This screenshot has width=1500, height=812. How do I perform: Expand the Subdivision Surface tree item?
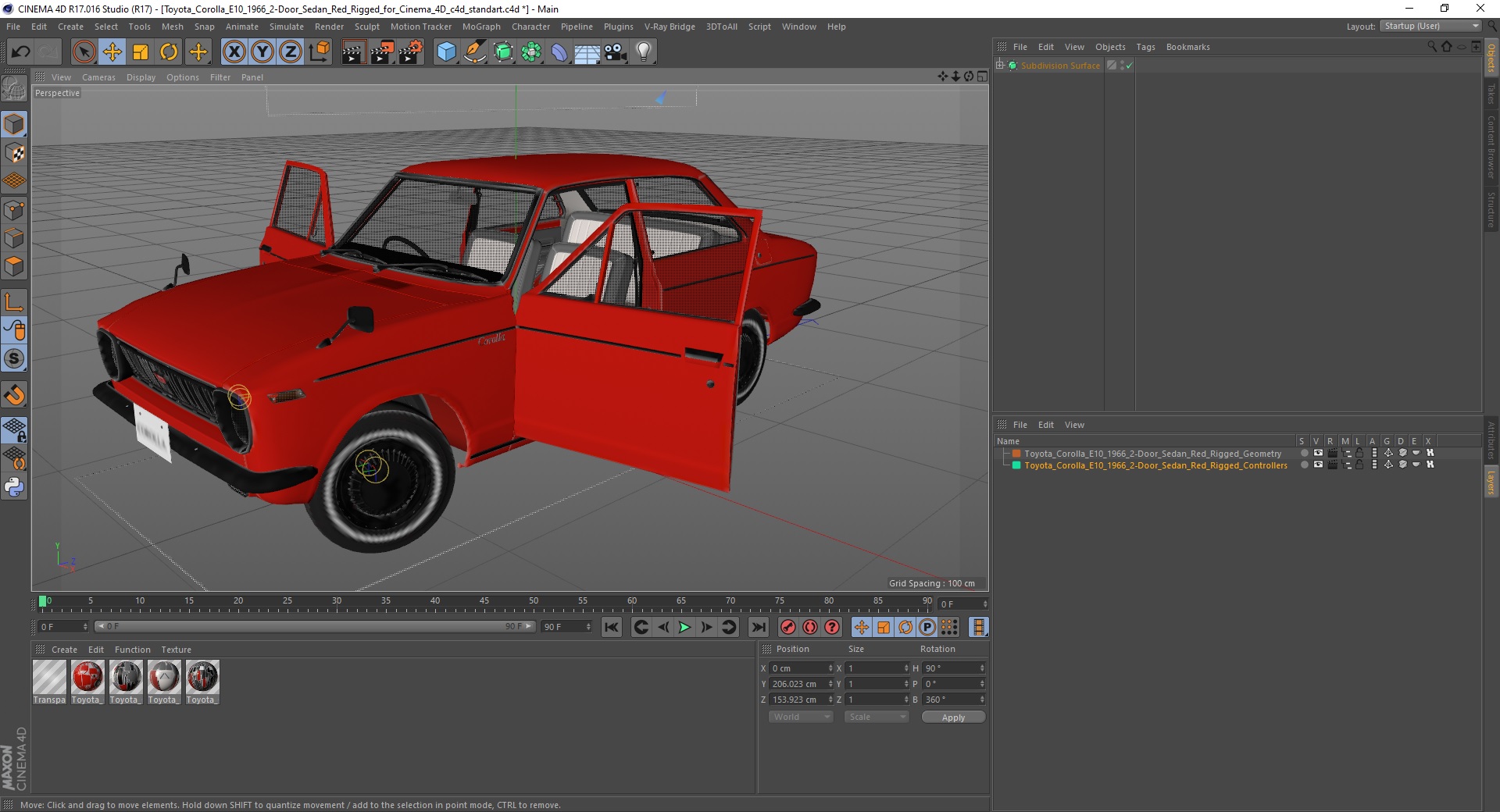pos(1000,66)
